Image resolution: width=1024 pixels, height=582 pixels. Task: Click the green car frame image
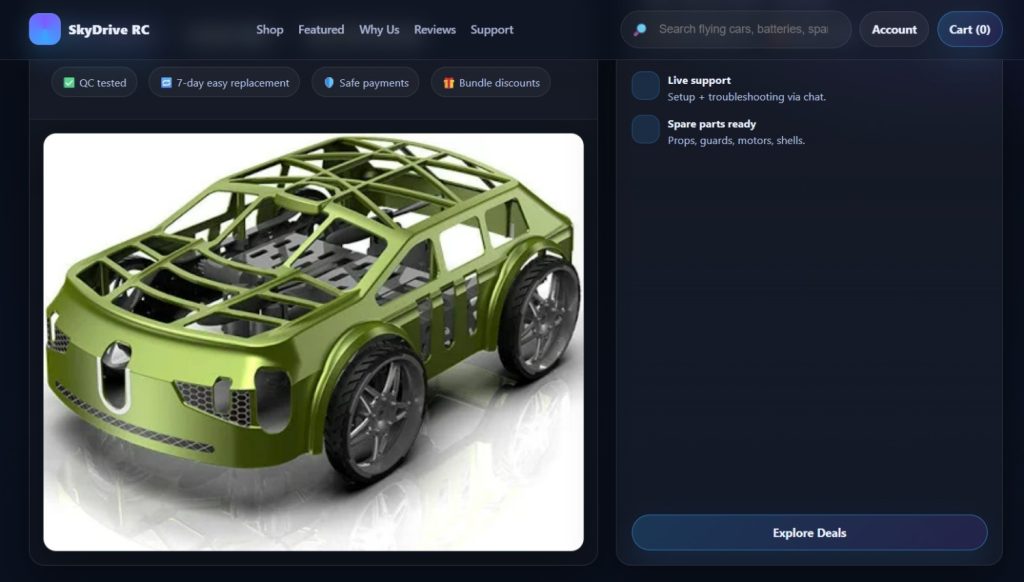(313, 342)
